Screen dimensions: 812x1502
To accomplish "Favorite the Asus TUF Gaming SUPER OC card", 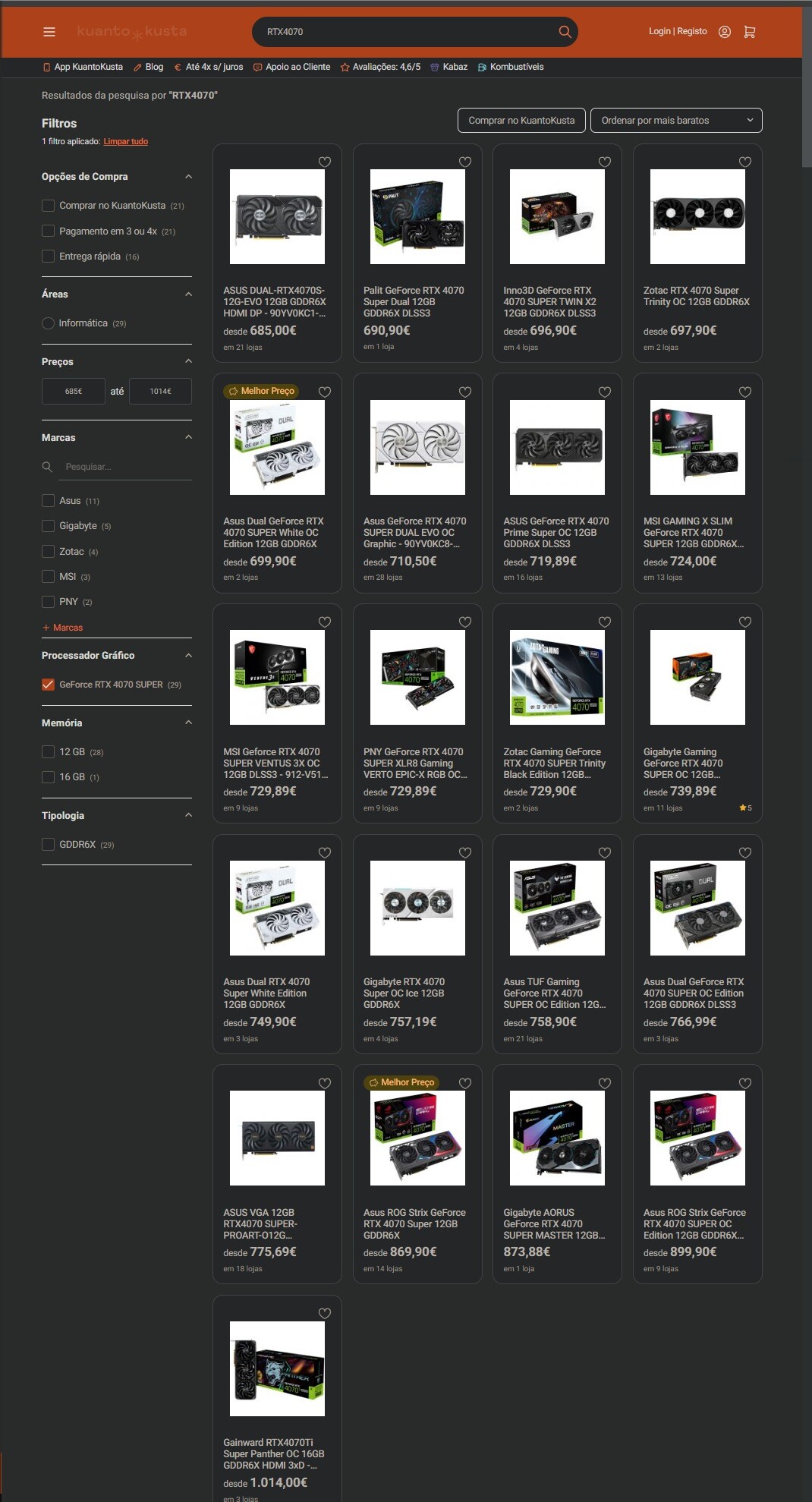I will pos(605,853).
